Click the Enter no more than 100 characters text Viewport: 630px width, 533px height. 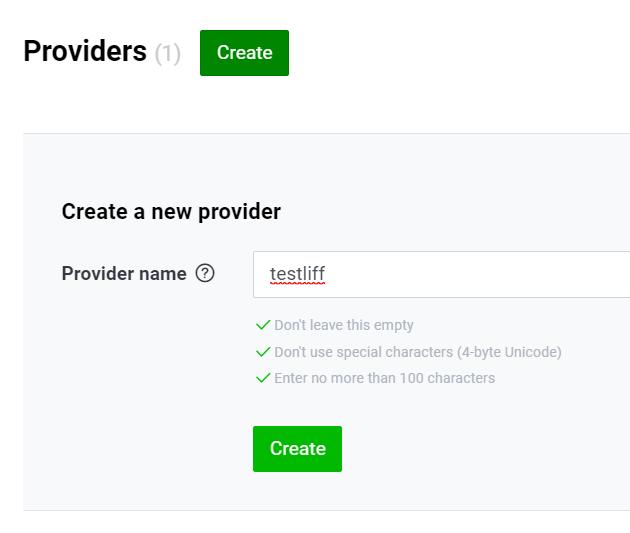(x=385, y=378)
